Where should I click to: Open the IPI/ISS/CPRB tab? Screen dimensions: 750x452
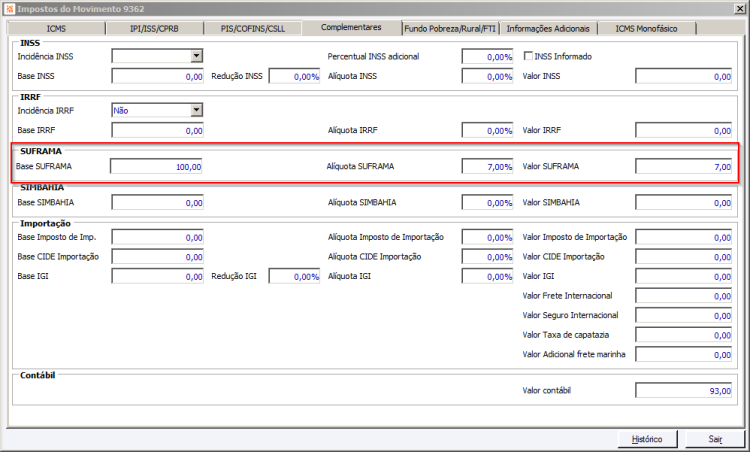(154, 29)
